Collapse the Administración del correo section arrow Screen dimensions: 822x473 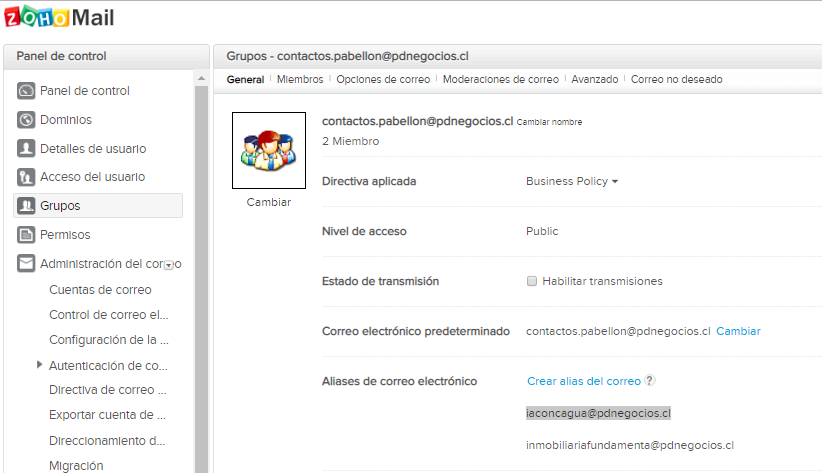169,265
